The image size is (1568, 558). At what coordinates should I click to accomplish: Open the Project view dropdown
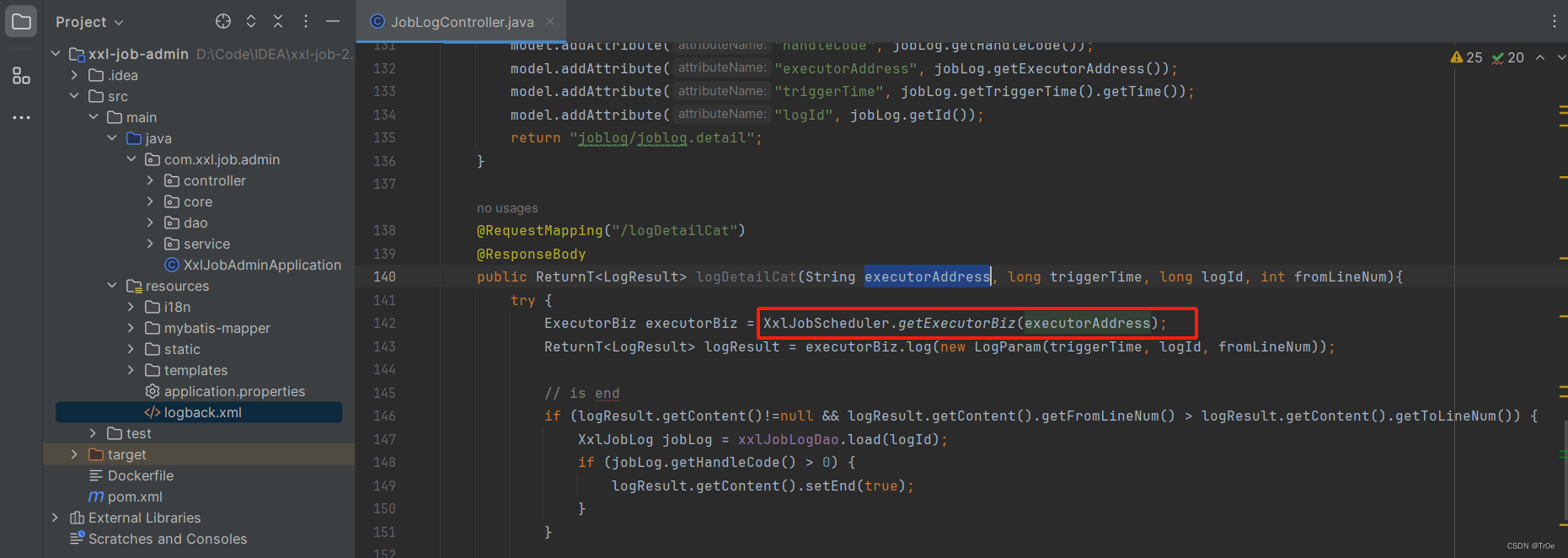tap(89, 22)
